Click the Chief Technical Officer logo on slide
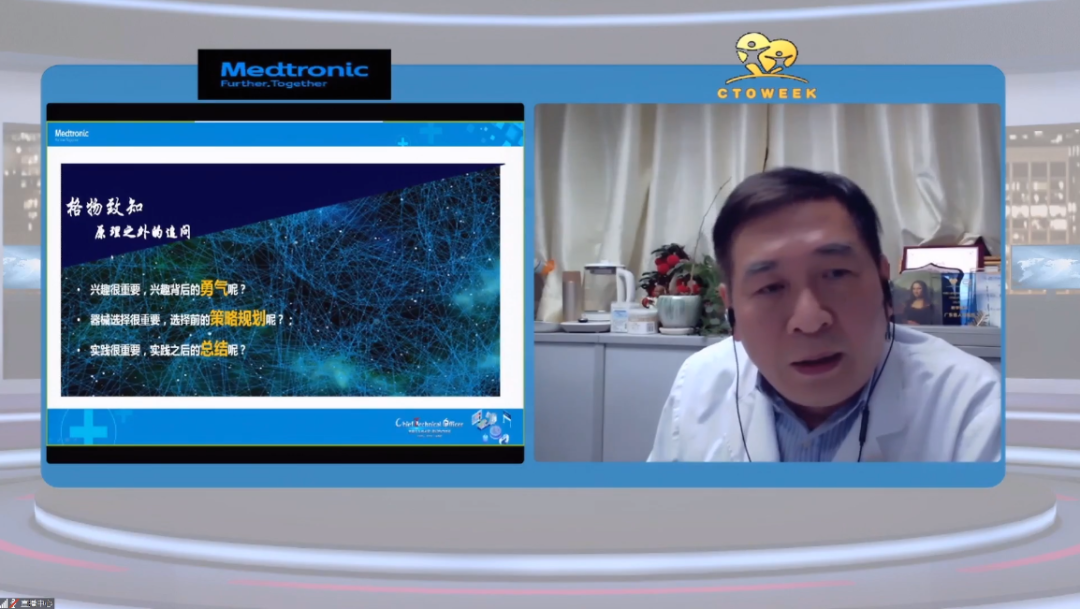The height and width of the screenshot is (609, 1080). tap(429, 425)
